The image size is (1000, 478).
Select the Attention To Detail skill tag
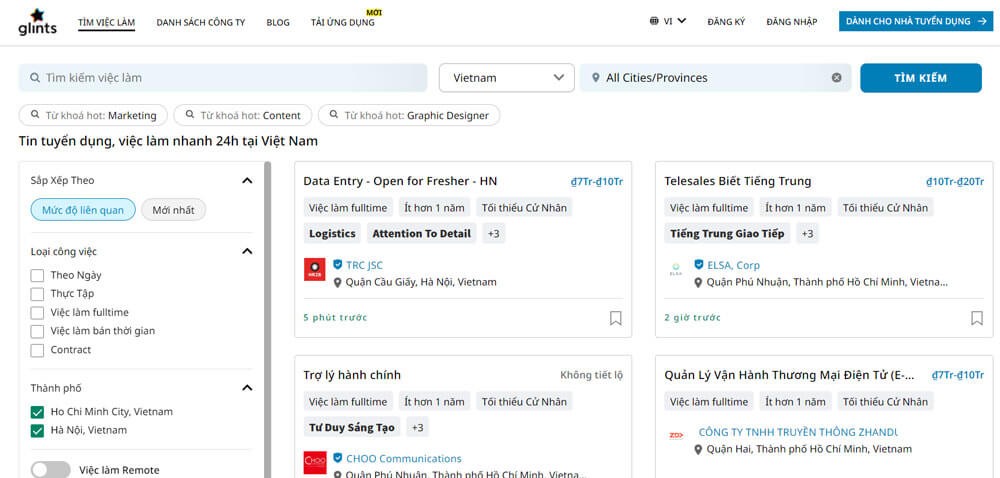pyautogui.click(x=422, y=233)
